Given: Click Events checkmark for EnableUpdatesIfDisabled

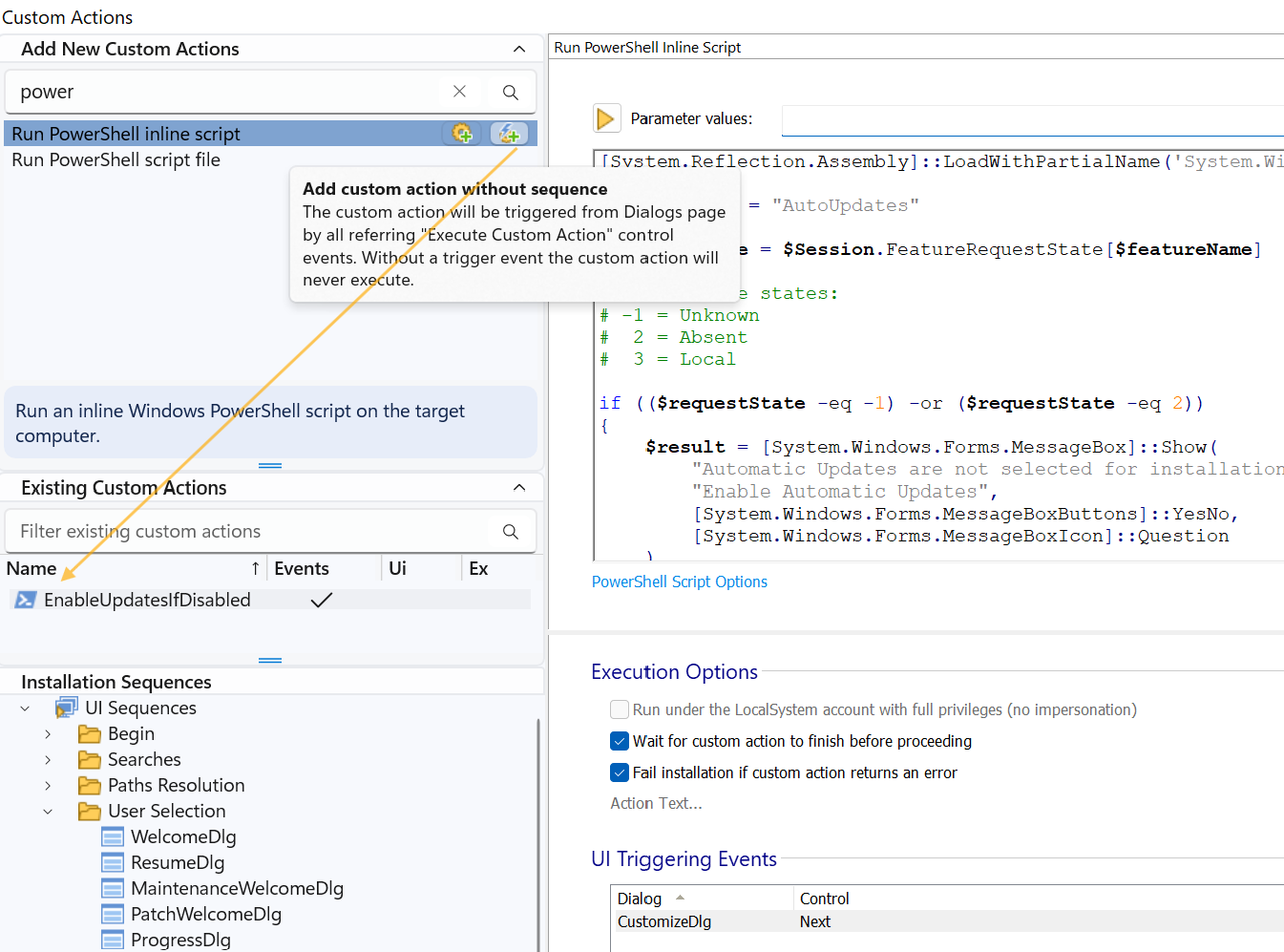Looking at the screenshot, I should tap(322, 600).
